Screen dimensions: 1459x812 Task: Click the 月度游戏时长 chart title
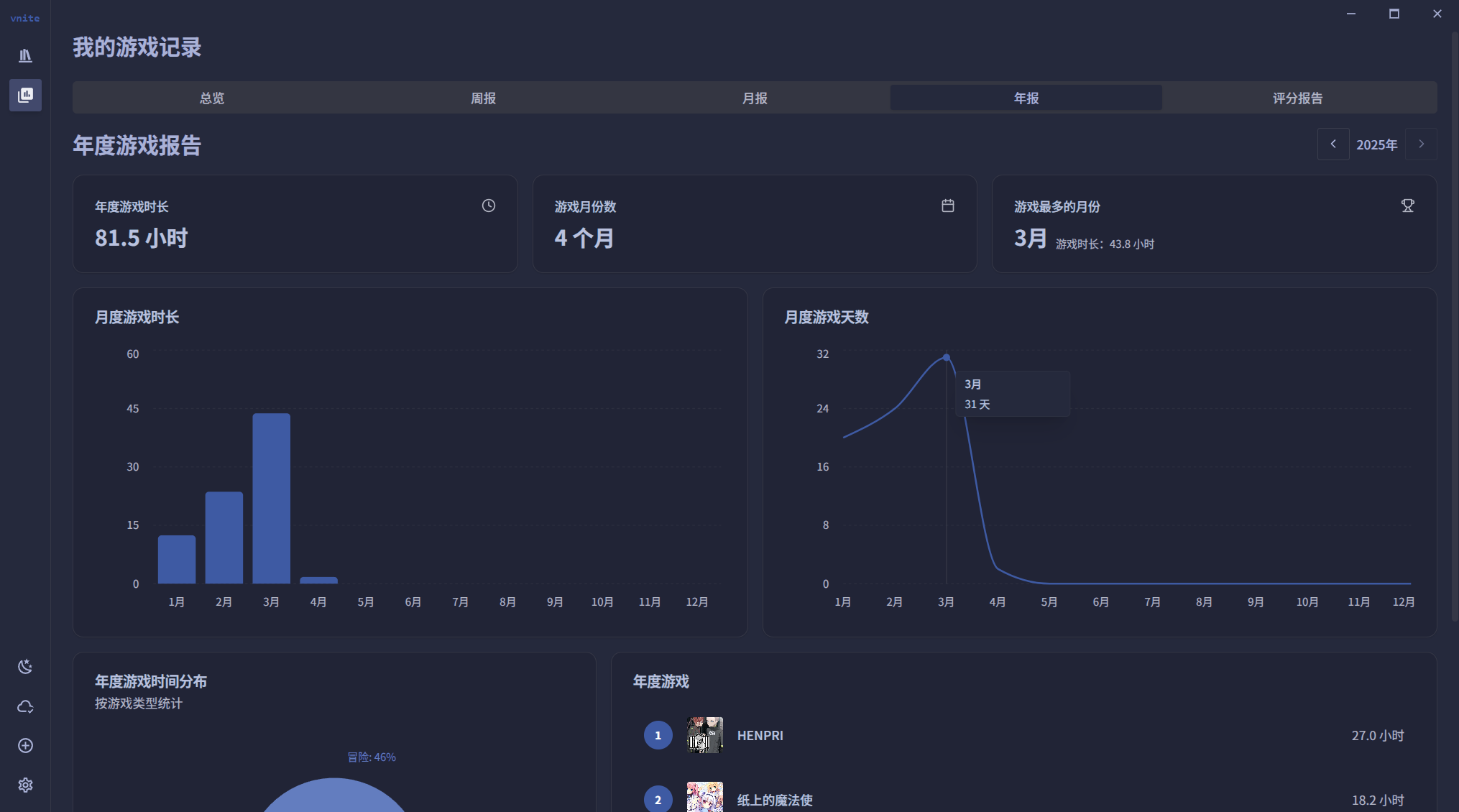click(x=137, y=317)
